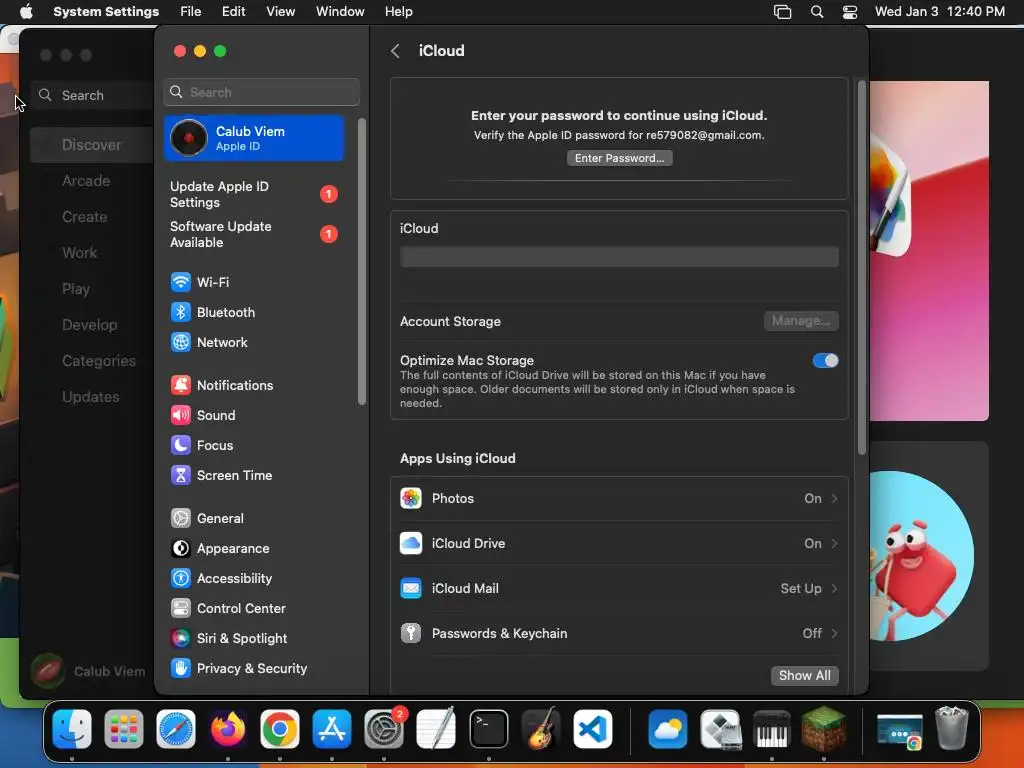Open Spotlight search in menu bar
The width and height of the screenshot is (1024, 768).
click(816, 12)
